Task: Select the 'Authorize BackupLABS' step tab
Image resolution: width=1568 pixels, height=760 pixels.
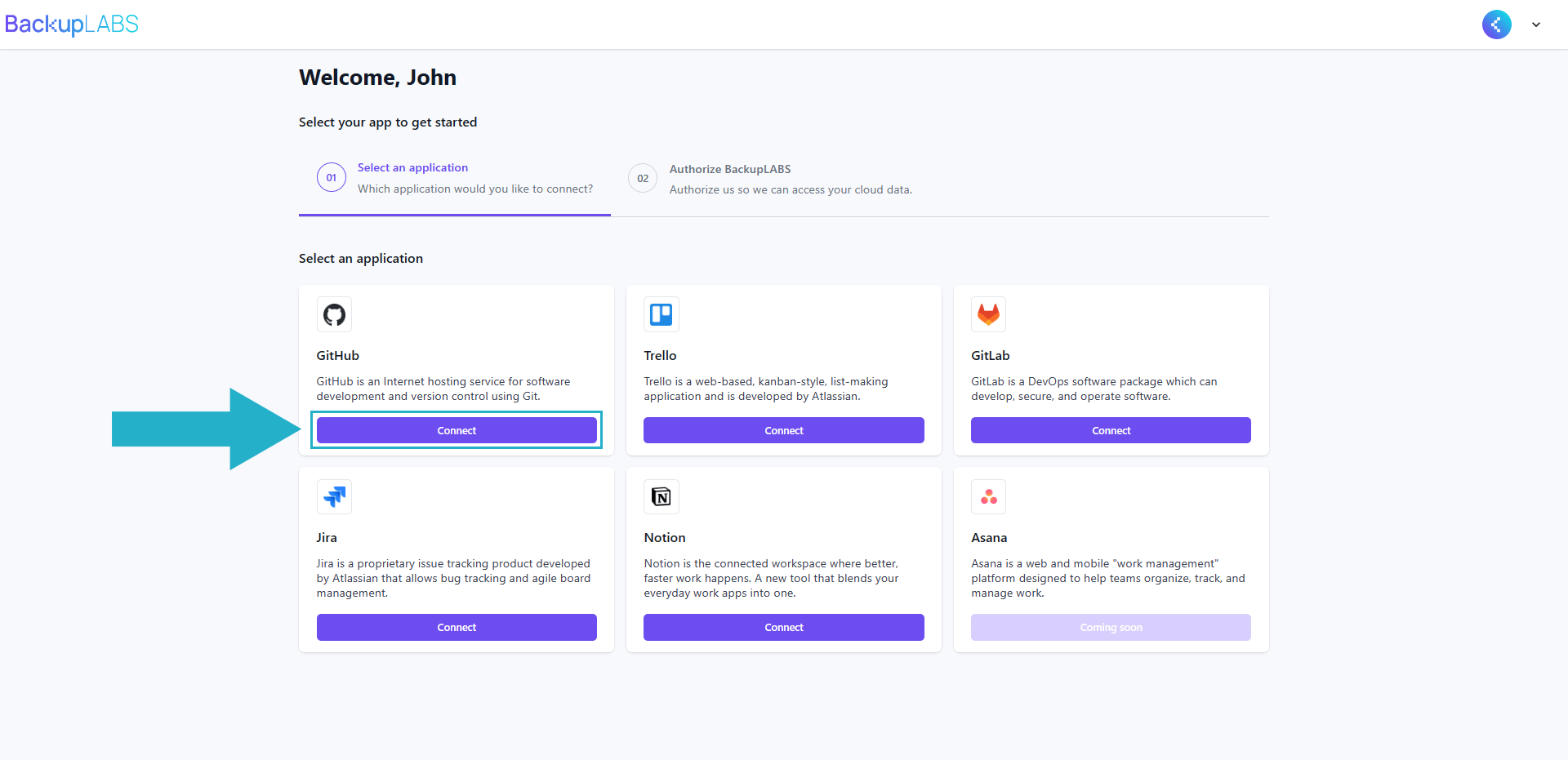Action: 770,179
